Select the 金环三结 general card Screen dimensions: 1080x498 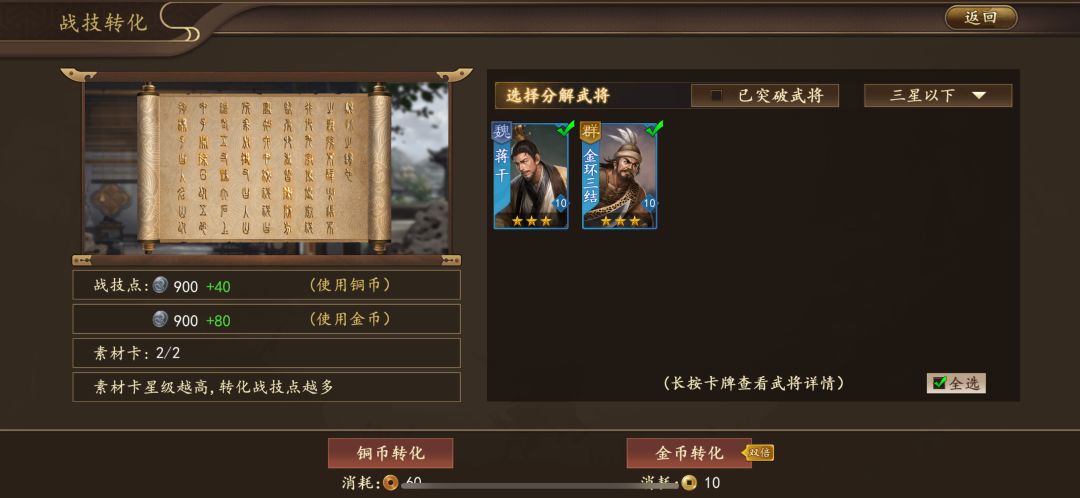click(619, 176)
